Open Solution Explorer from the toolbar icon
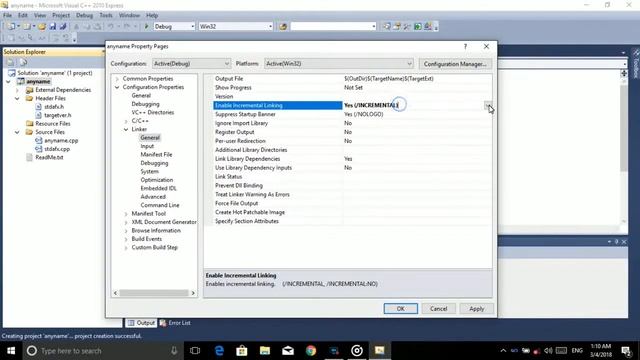 (386, 27)
